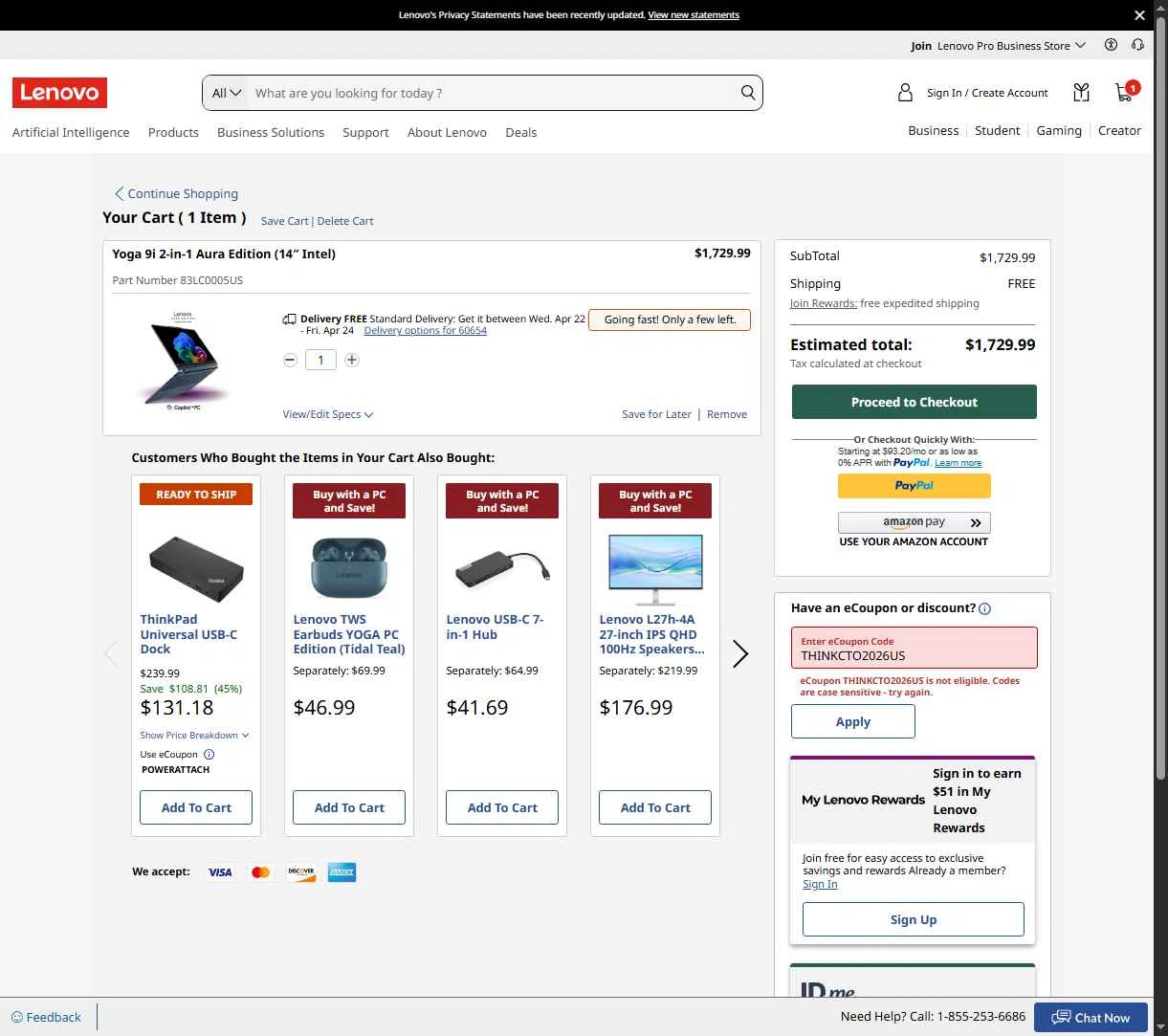The image size is (1168, 1036).
Task: Go to Gaming store link
Action: (1059, 130)
